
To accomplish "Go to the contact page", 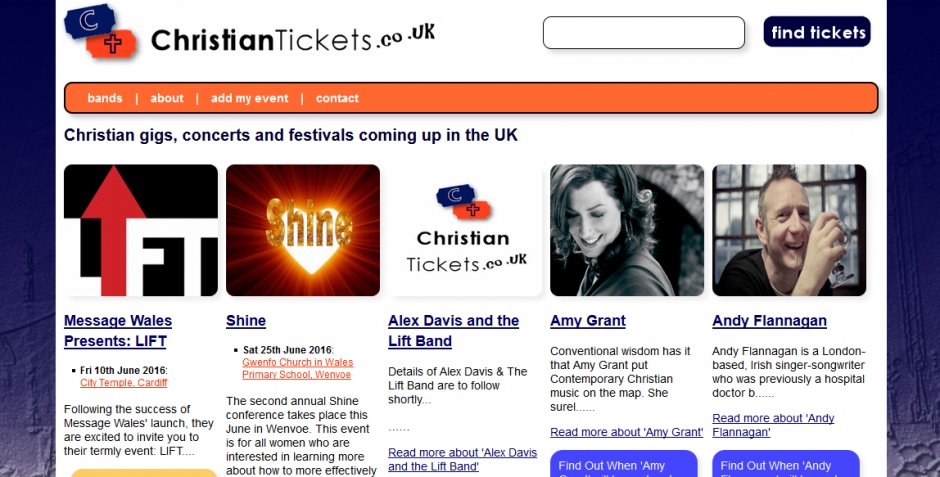I will [337, 98].
